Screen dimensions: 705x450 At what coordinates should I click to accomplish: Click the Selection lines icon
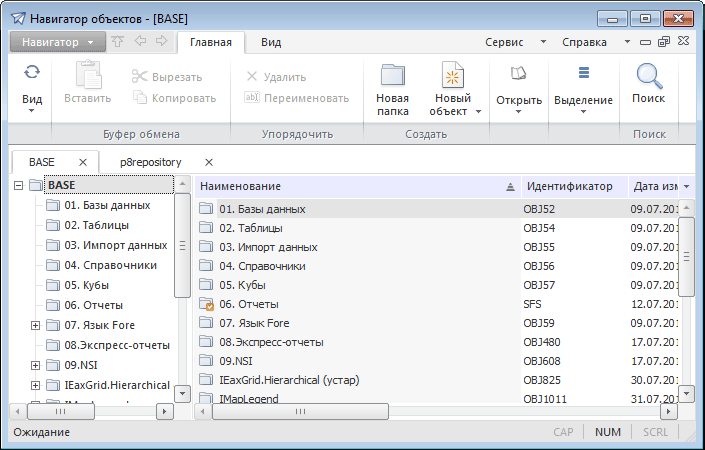pos(584,74)
